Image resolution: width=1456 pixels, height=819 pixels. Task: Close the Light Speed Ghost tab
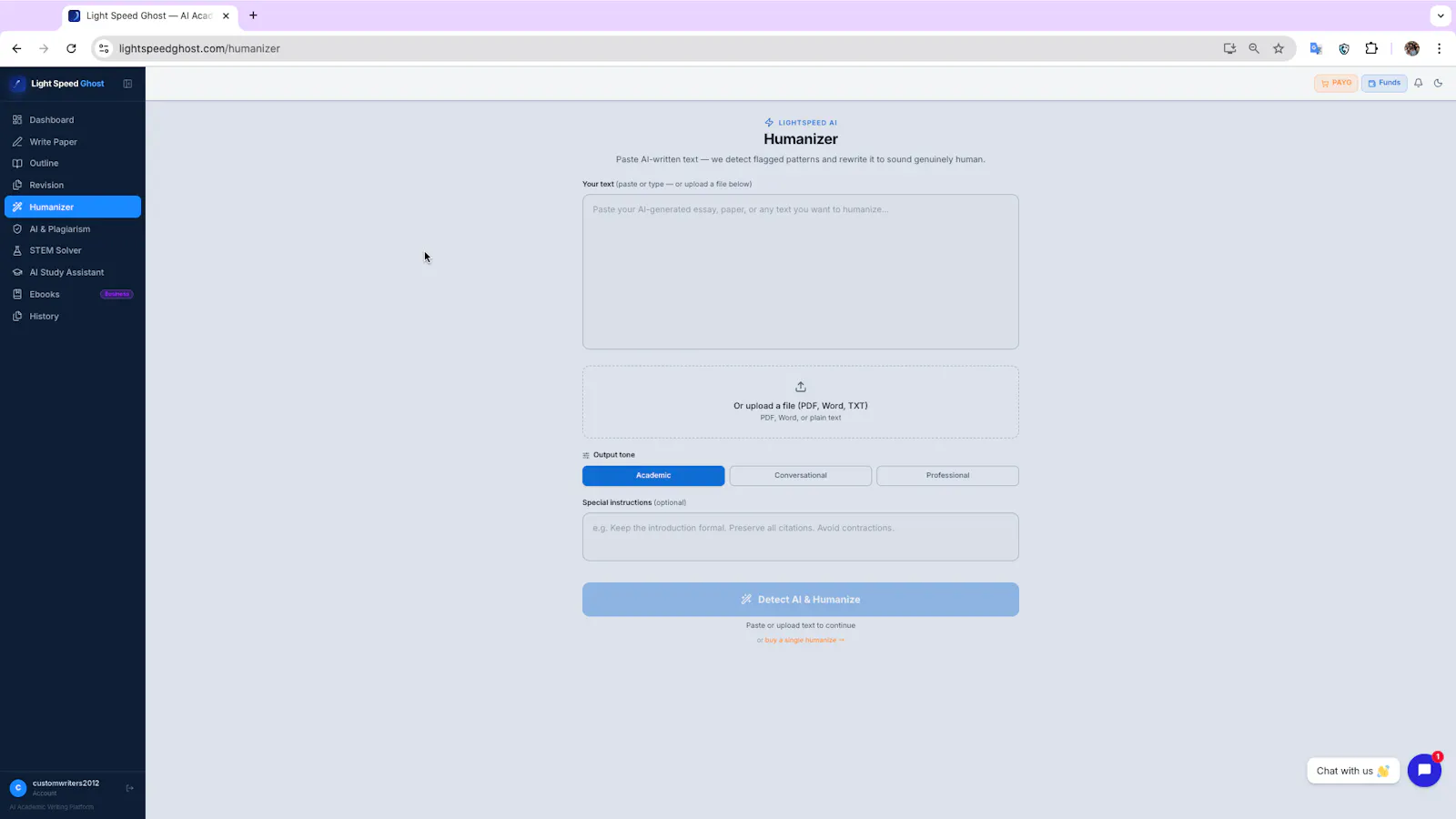point(226,15)
